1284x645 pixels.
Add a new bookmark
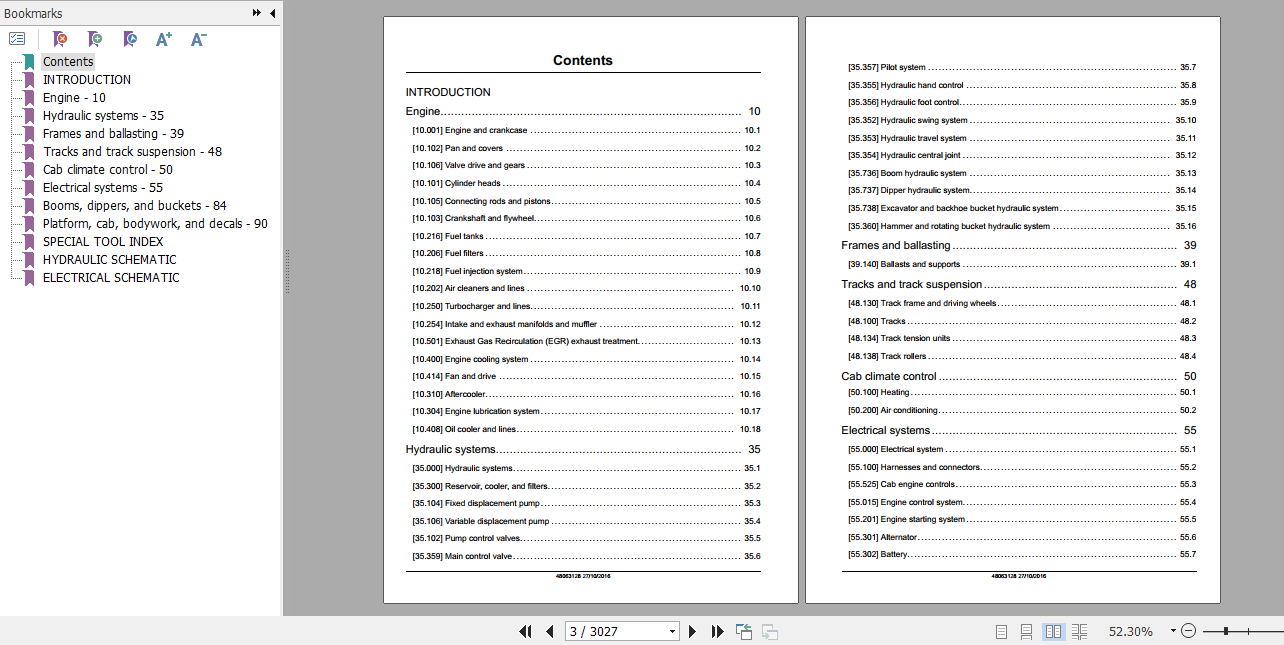tap(94, 39)
